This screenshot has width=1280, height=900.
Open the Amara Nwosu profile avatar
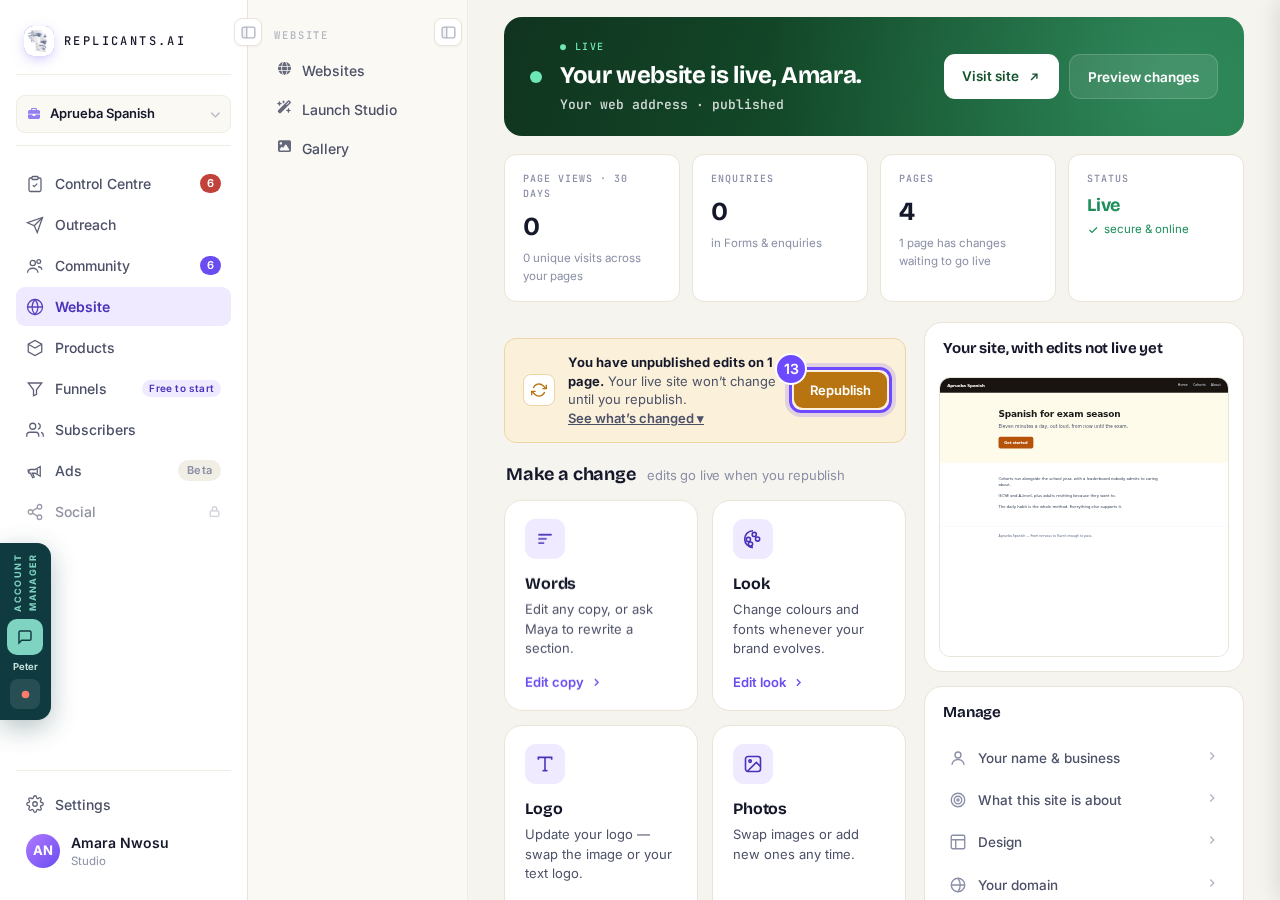[x=43, y=851]
